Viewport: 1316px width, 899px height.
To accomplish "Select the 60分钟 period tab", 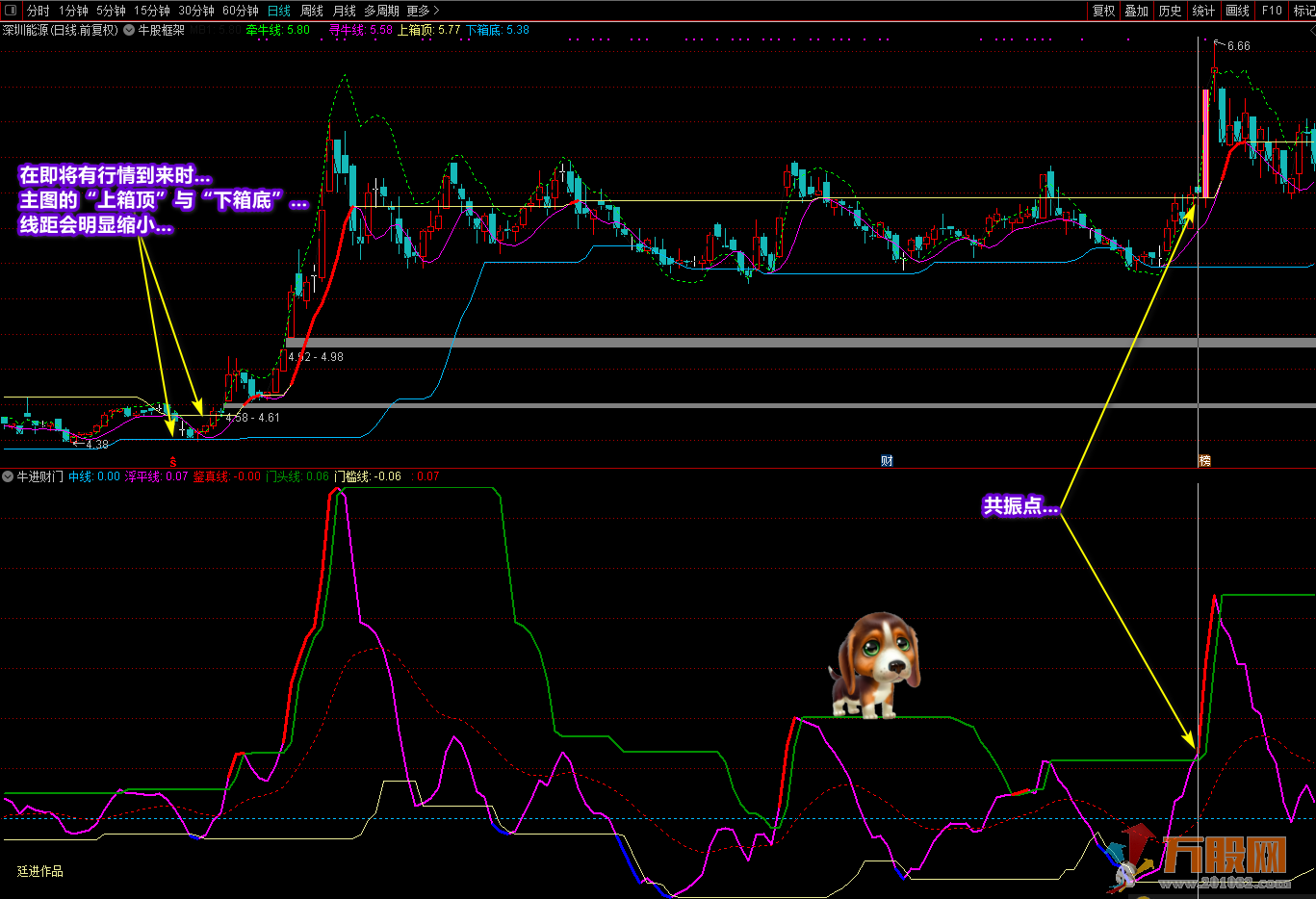I will [x=240, y=11].
